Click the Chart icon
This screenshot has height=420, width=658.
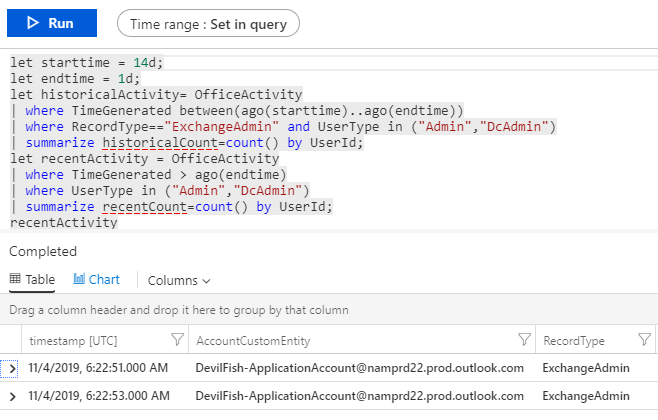pyautogui.click(x=80, y=280)
